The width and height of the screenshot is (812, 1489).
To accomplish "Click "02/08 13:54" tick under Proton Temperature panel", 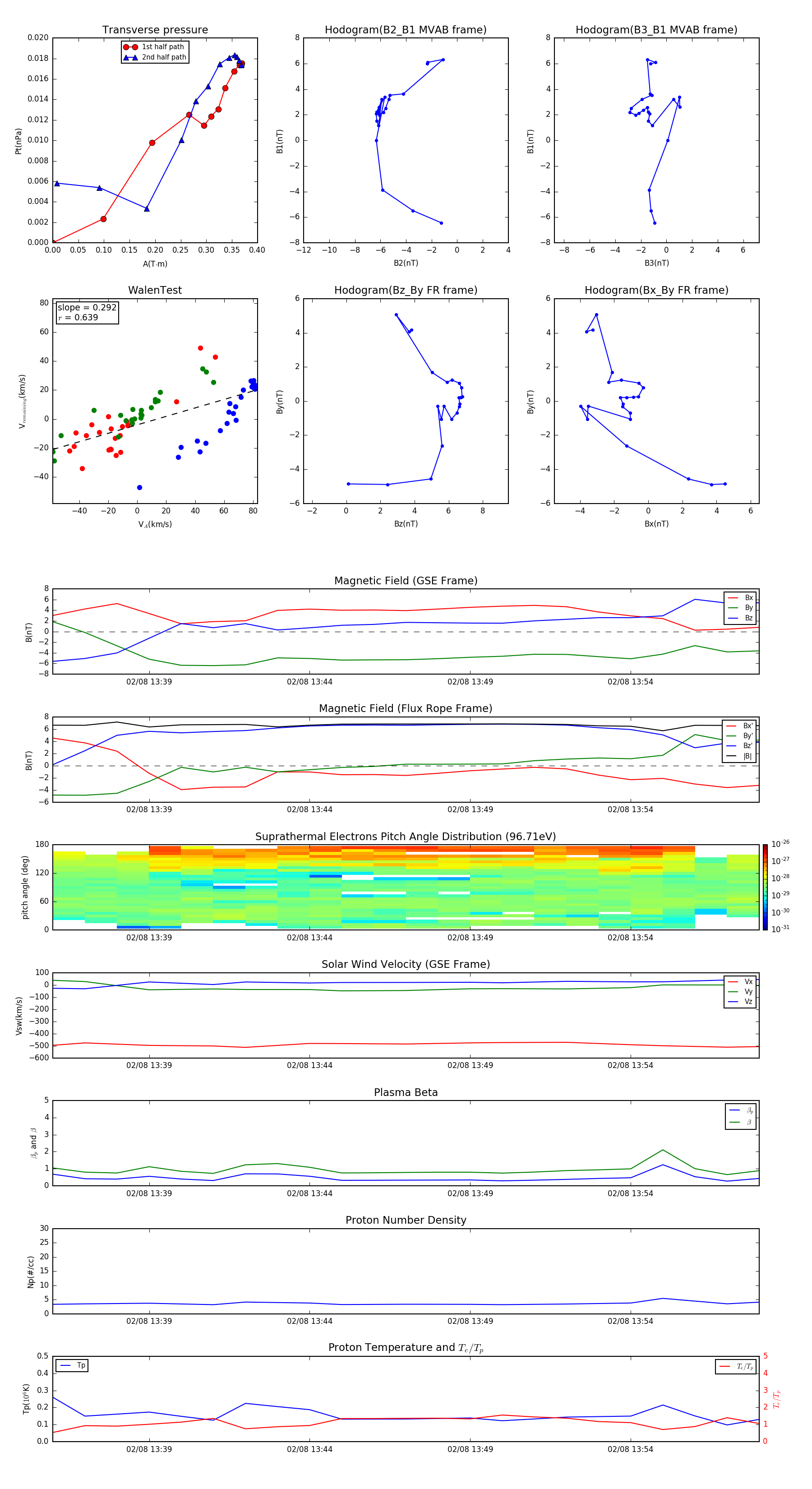I will (630, 1449).
